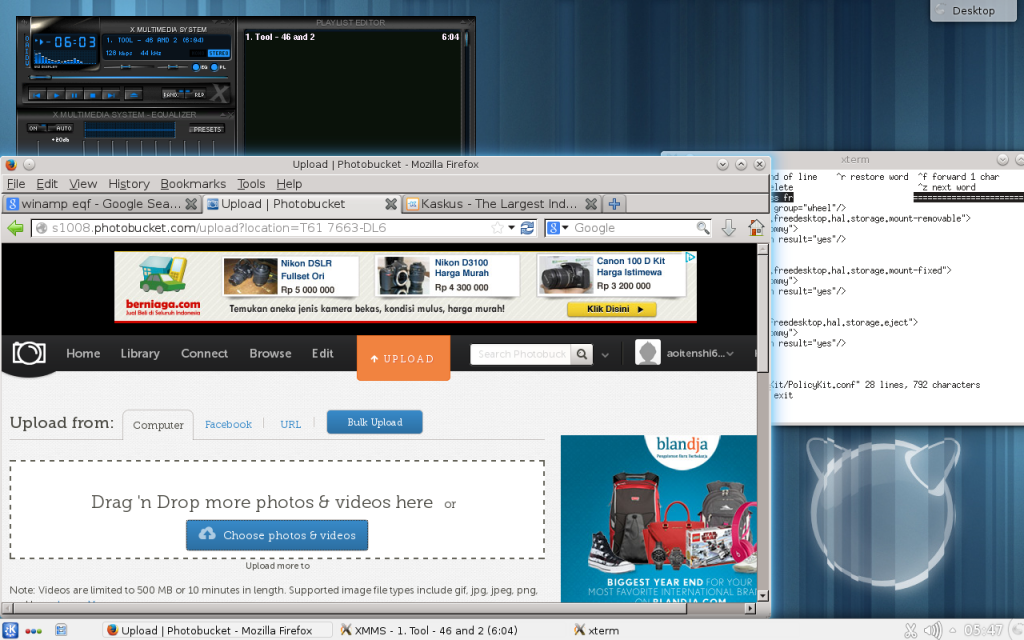Select playlist entry Tool - 46 and 2
The height and width of the screenshot is (640, 1024).
[x=352, y=37]
